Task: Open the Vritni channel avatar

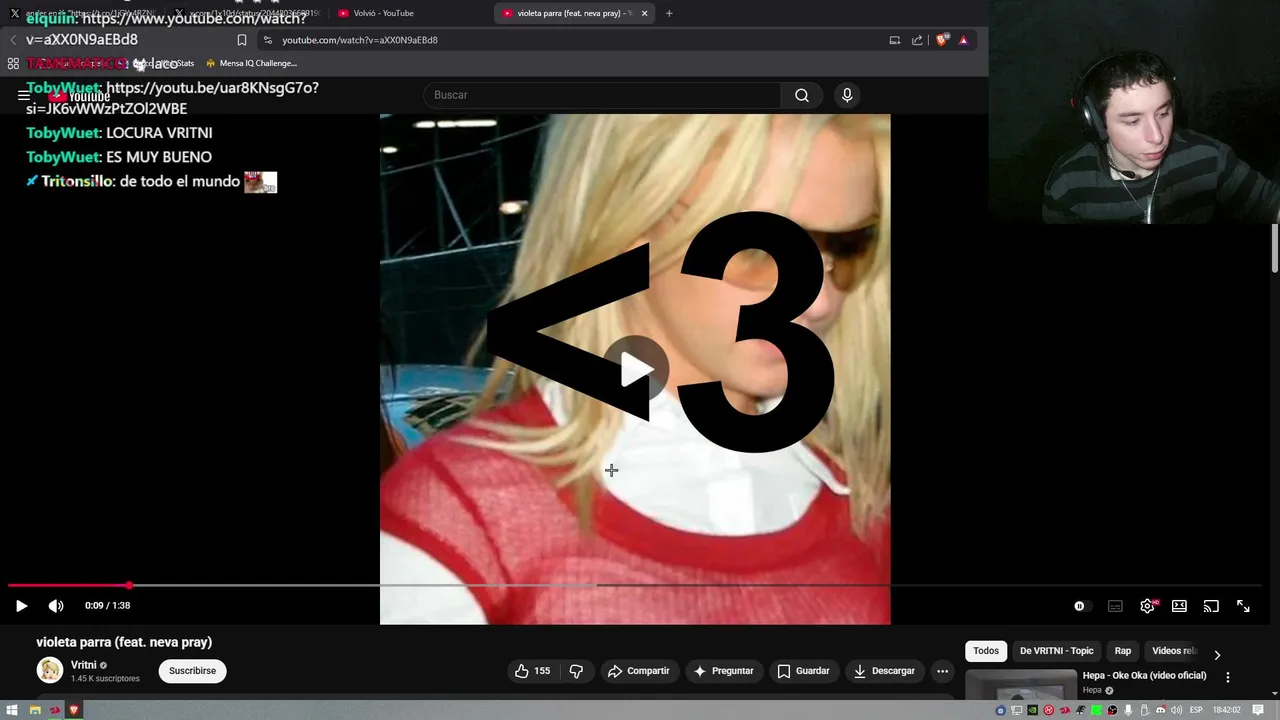Action: pyautogui.click(x=49, y=670)
